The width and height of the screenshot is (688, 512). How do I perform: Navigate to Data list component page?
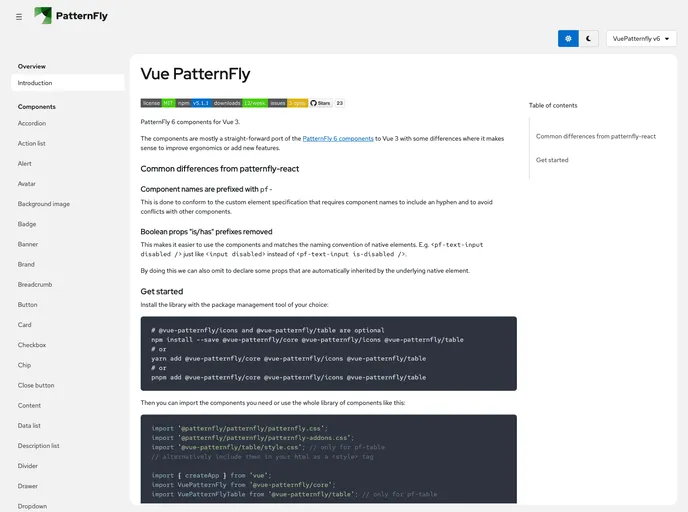[29, 426]
